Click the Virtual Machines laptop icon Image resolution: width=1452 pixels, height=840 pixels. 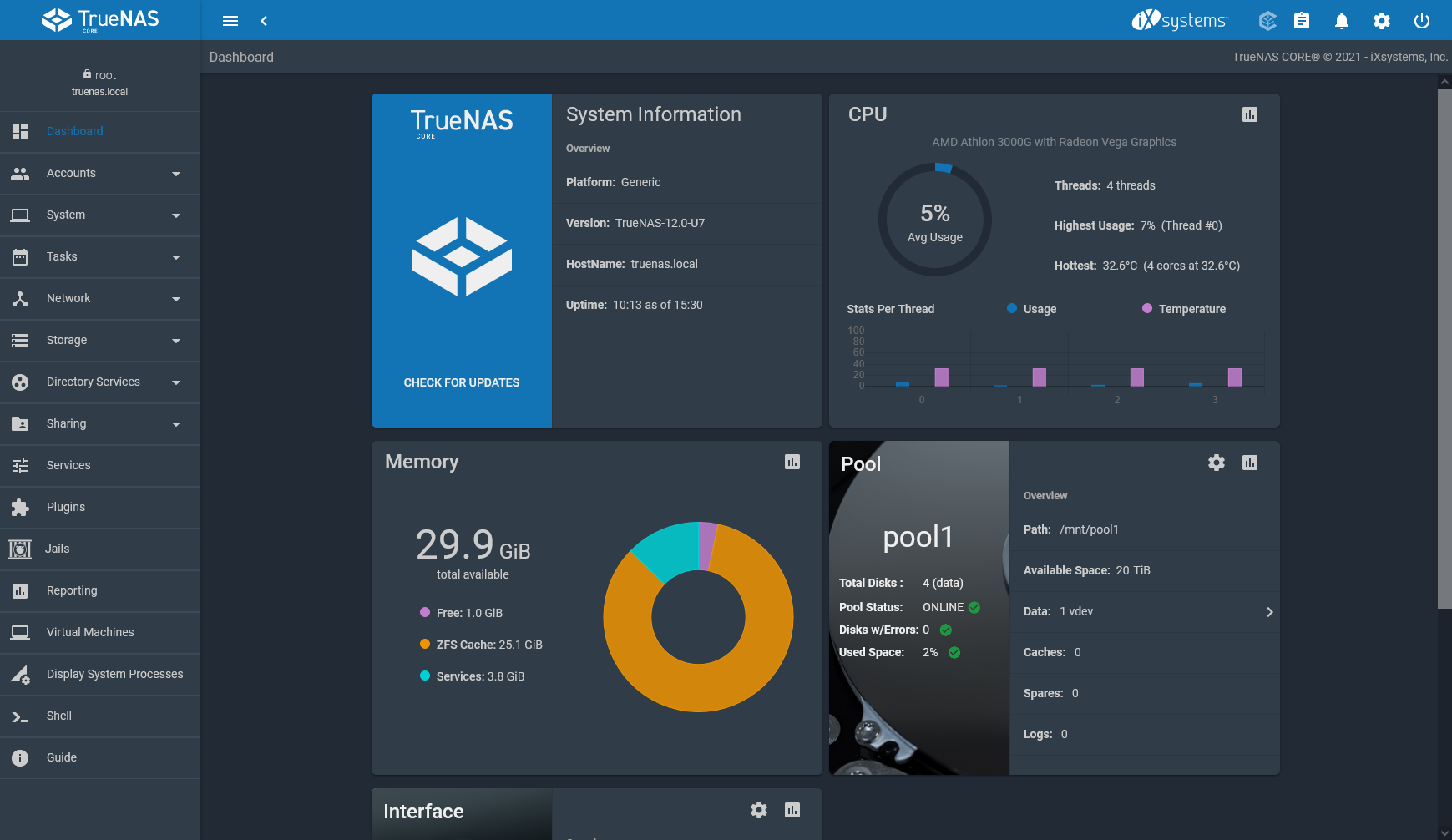click(x=20, y=633)
